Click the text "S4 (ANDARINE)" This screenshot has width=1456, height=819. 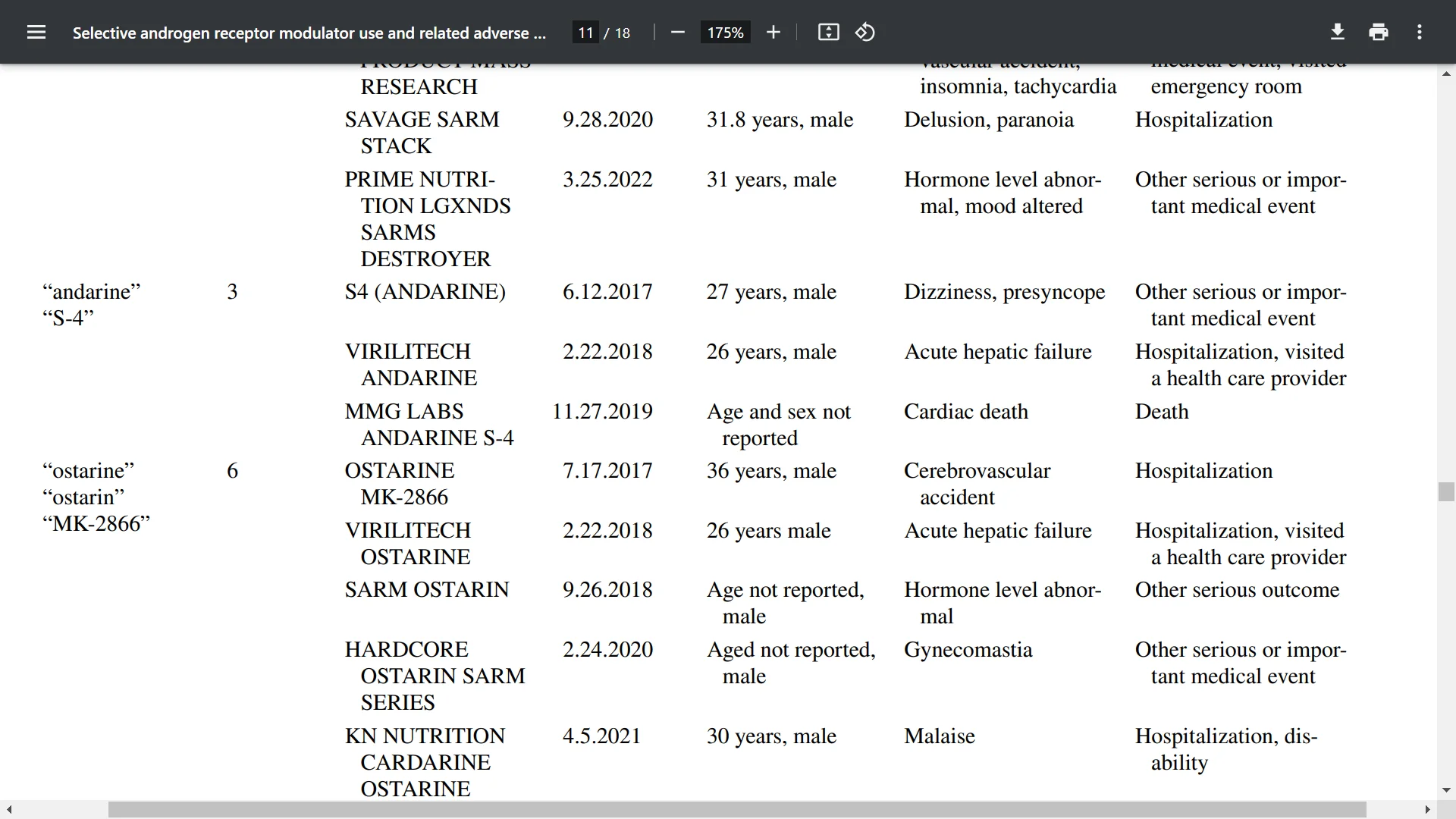point(425,292)
